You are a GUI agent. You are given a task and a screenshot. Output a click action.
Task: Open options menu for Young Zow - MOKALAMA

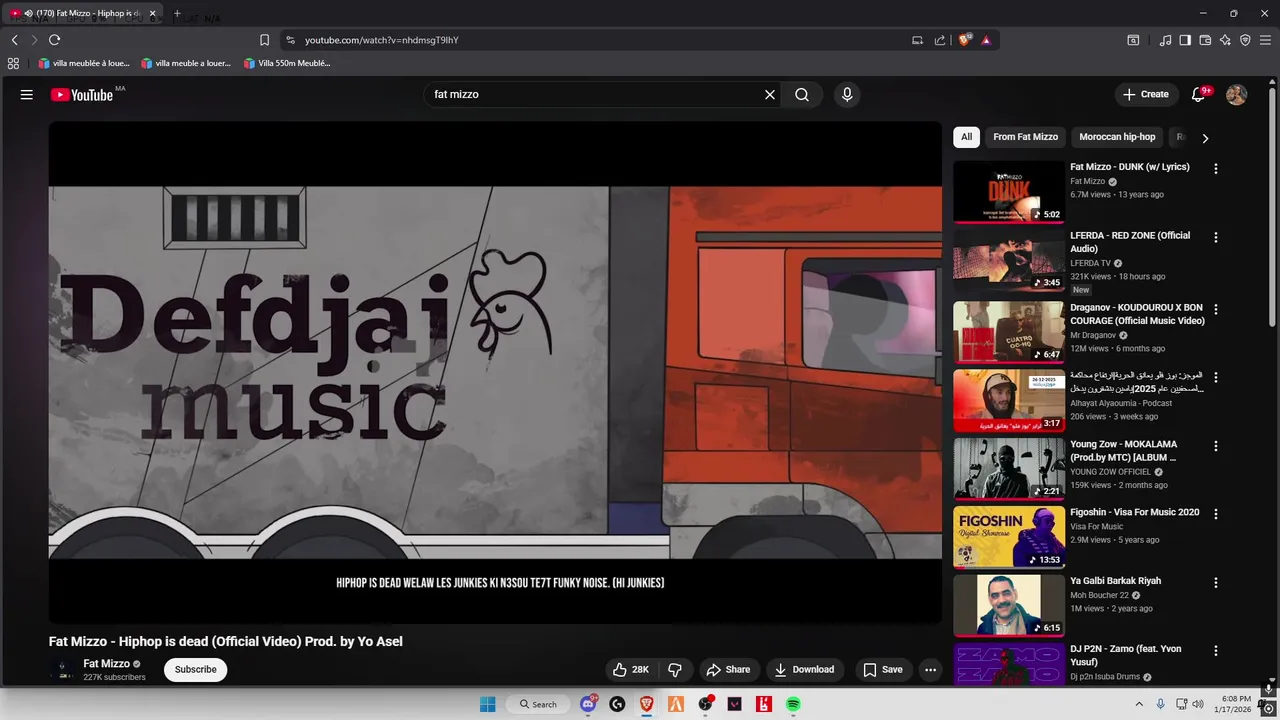(x=1216, y=446)
